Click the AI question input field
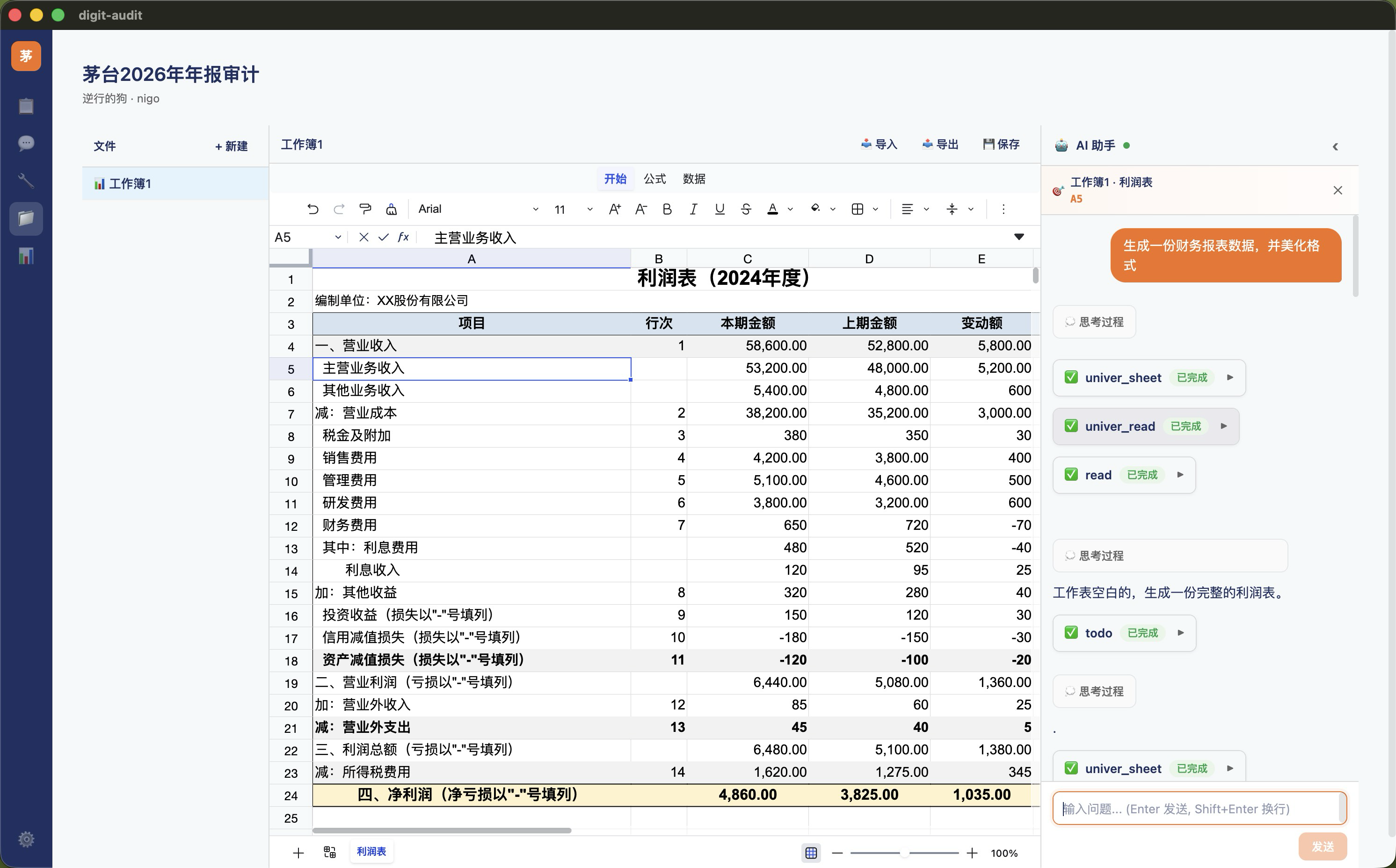The height and width of the screenshot is (868, 1396). tap(1199, 808)
